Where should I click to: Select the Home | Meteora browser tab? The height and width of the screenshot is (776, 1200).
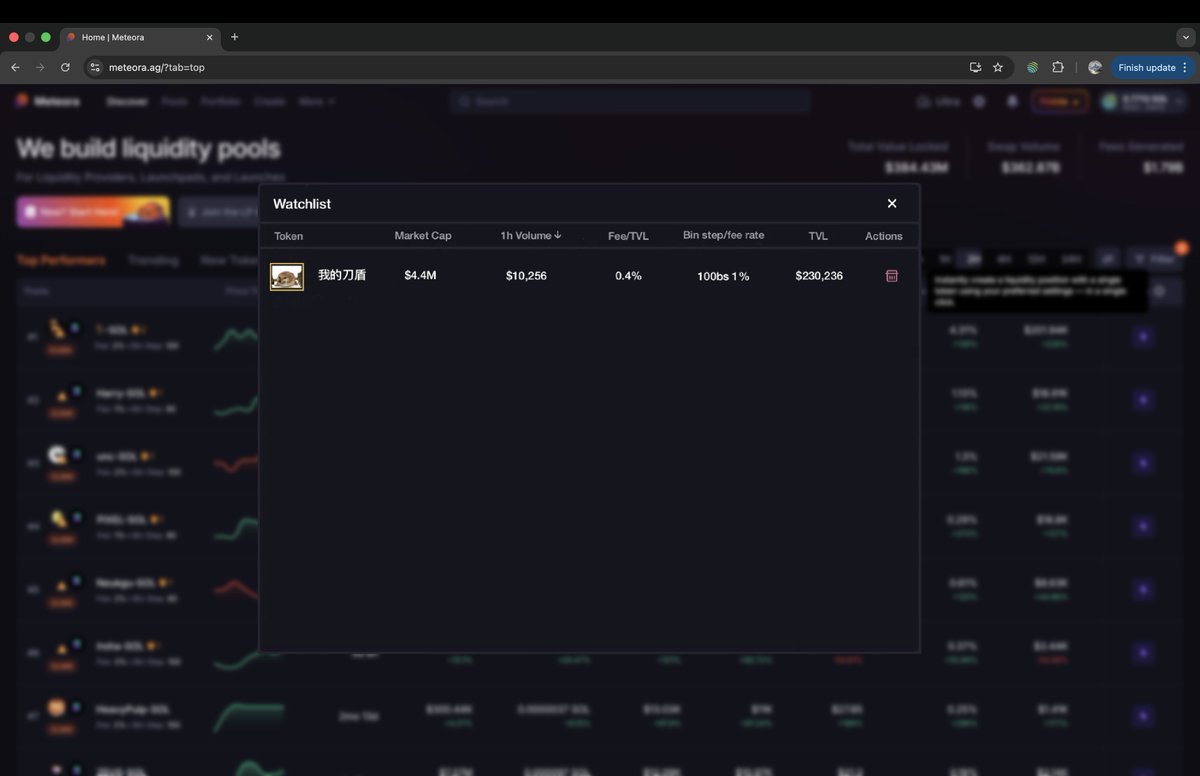(140, 37)
